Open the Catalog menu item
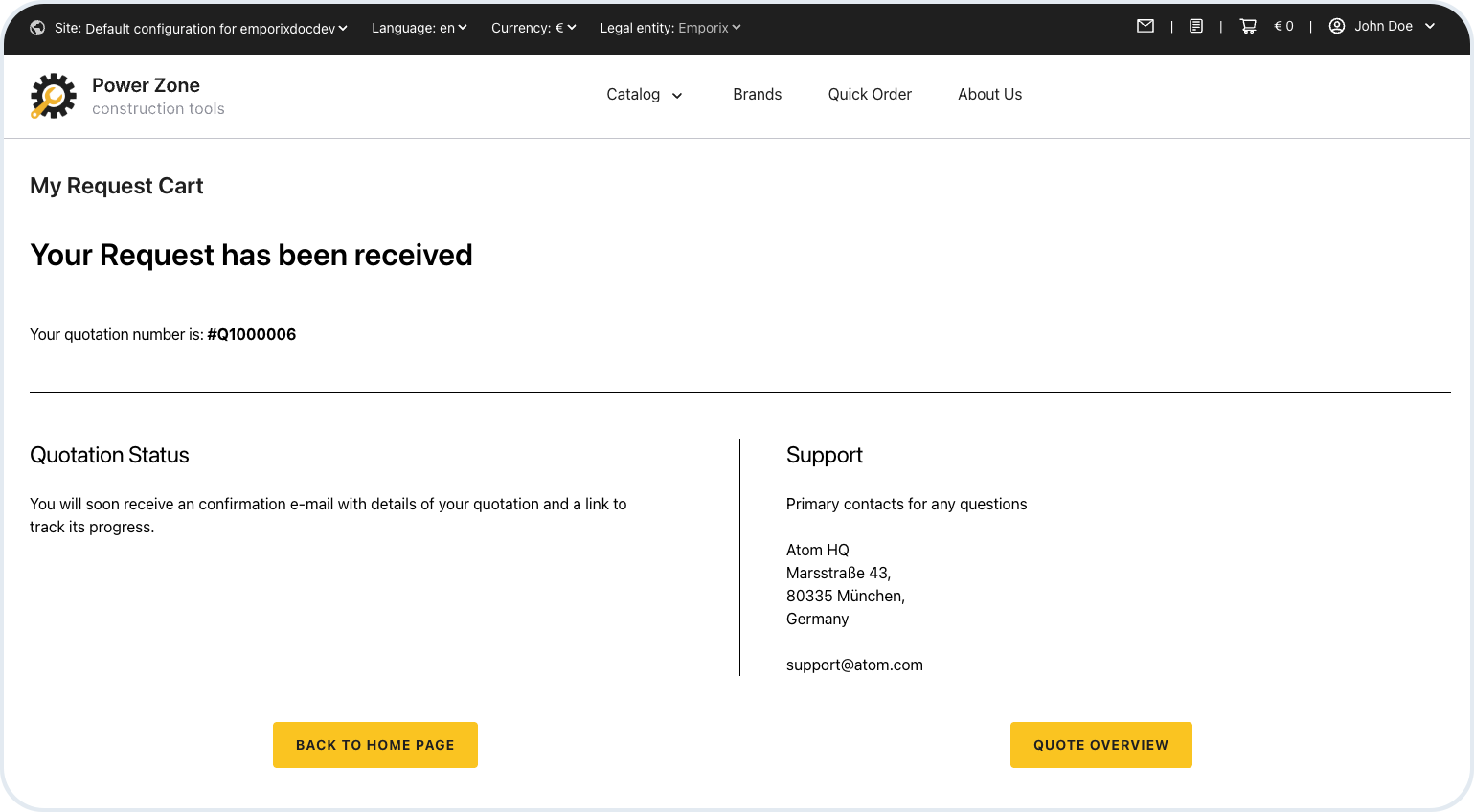This screenshot has width=1474, height=812. point(633,94)
